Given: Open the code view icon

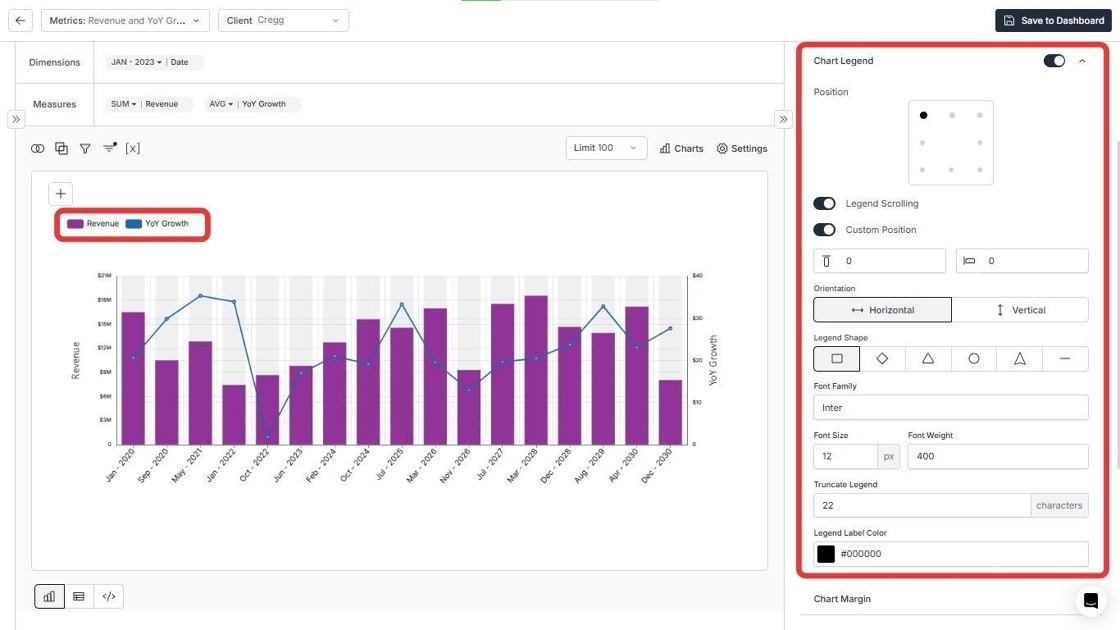Looking at the screenshot, I should 109,596.
